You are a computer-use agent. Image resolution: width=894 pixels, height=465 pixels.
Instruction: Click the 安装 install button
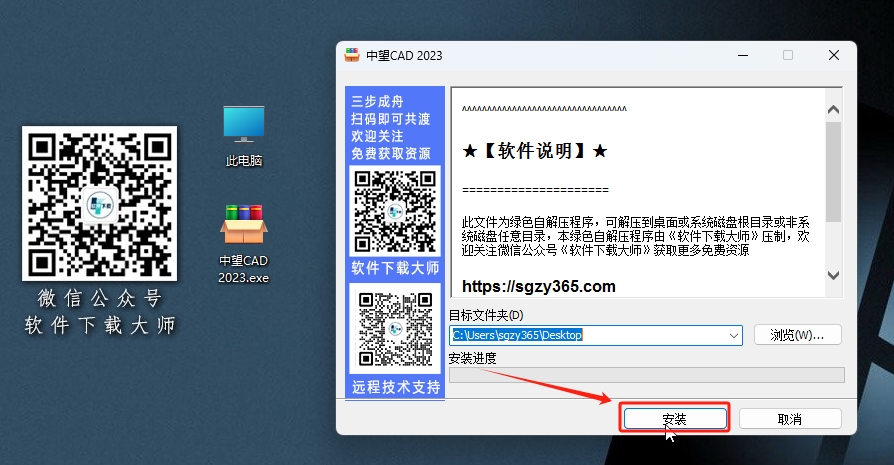tap(675, 419)
